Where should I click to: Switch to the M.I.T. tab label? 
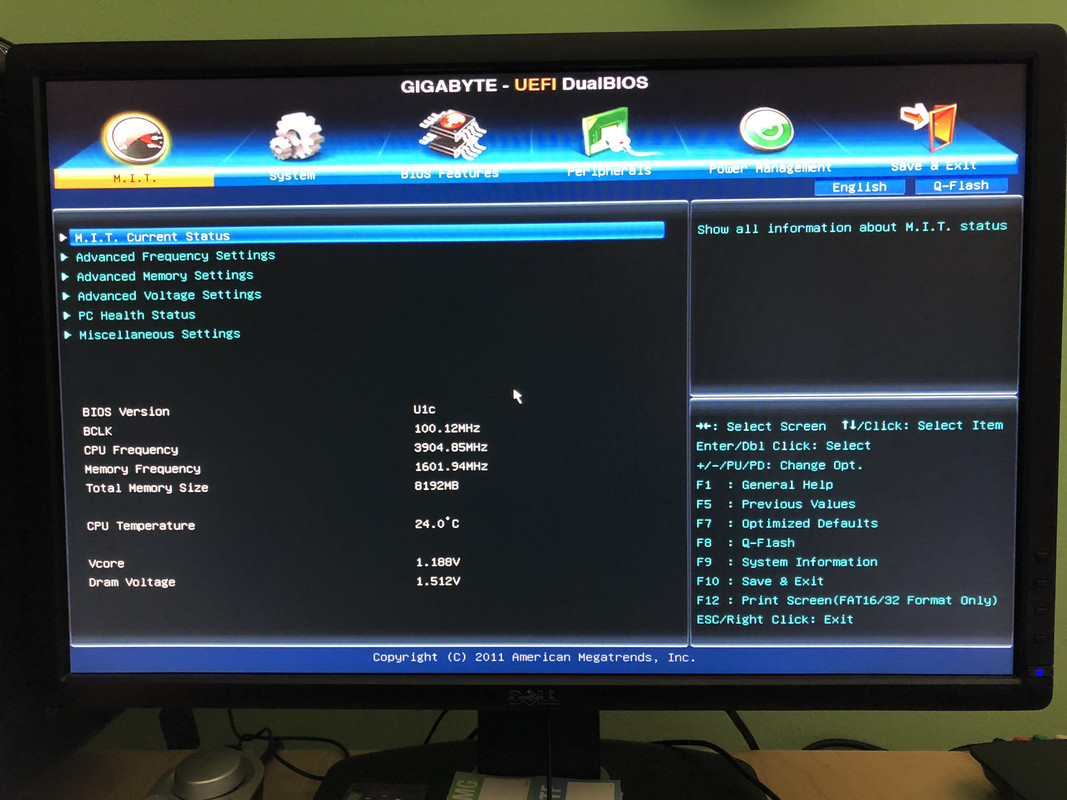click(135, 178)
